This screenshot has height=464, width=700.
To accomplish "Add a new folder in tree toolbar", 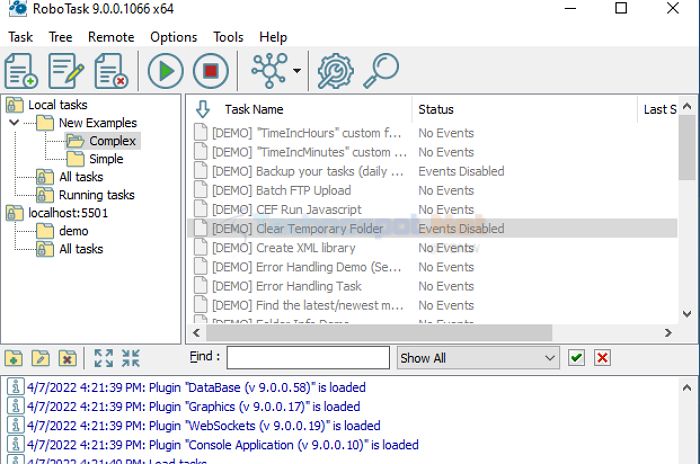I will point(13,358).
